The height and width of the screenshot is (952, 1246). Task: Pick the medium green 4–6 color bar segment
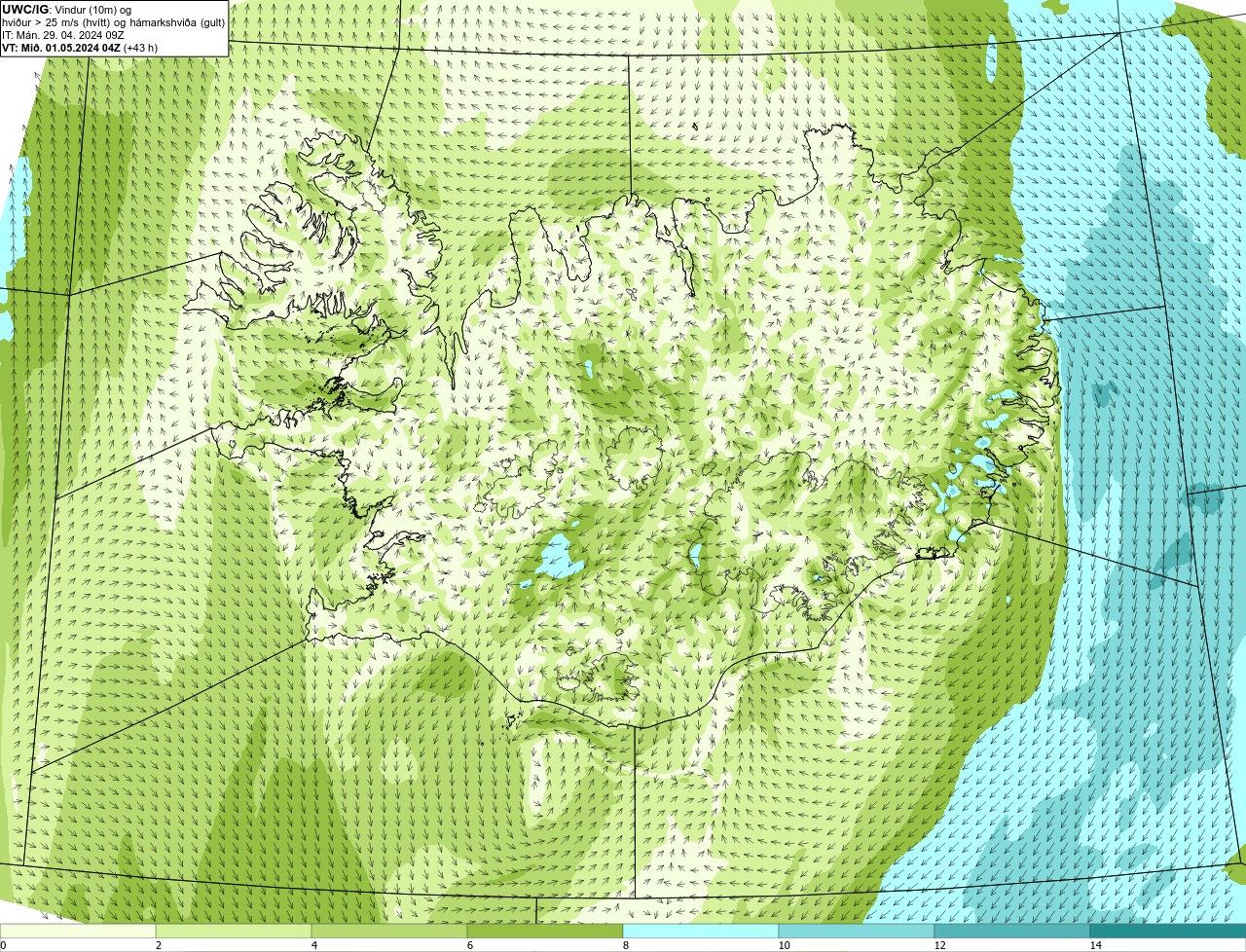pos(389,931)
